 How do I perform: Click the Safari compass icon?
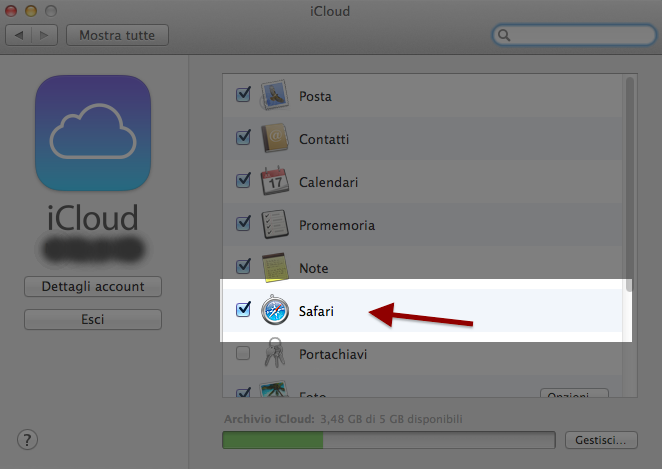275,310
